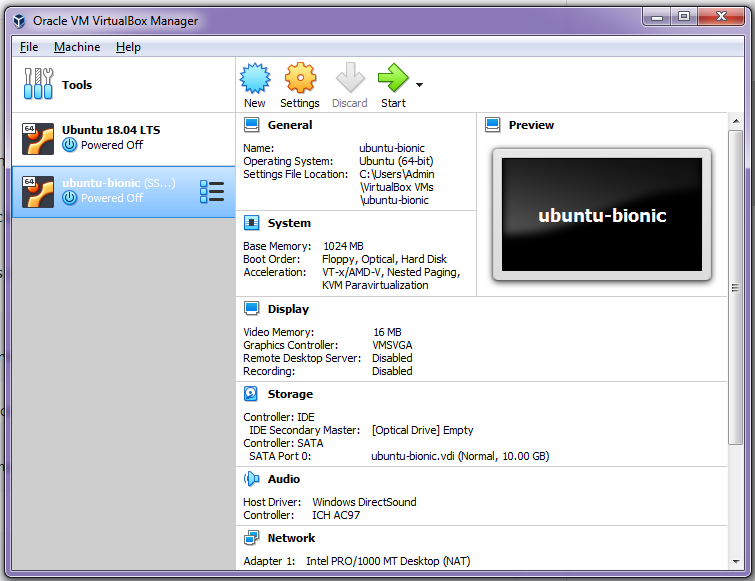Click the Discard toolbar icon

click(350, 79)
